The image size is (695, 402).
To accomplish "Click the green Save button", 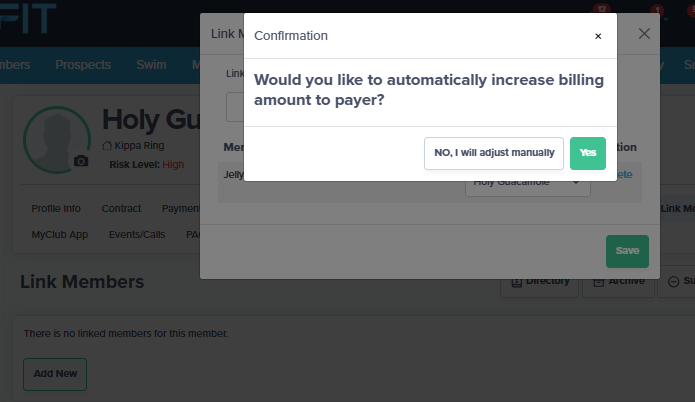I will [627, 251].
